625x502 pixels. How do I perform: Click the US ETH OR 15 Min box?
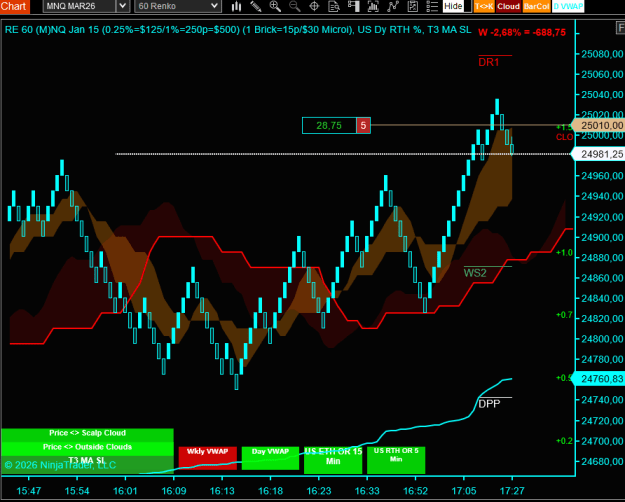coord(333,460)
